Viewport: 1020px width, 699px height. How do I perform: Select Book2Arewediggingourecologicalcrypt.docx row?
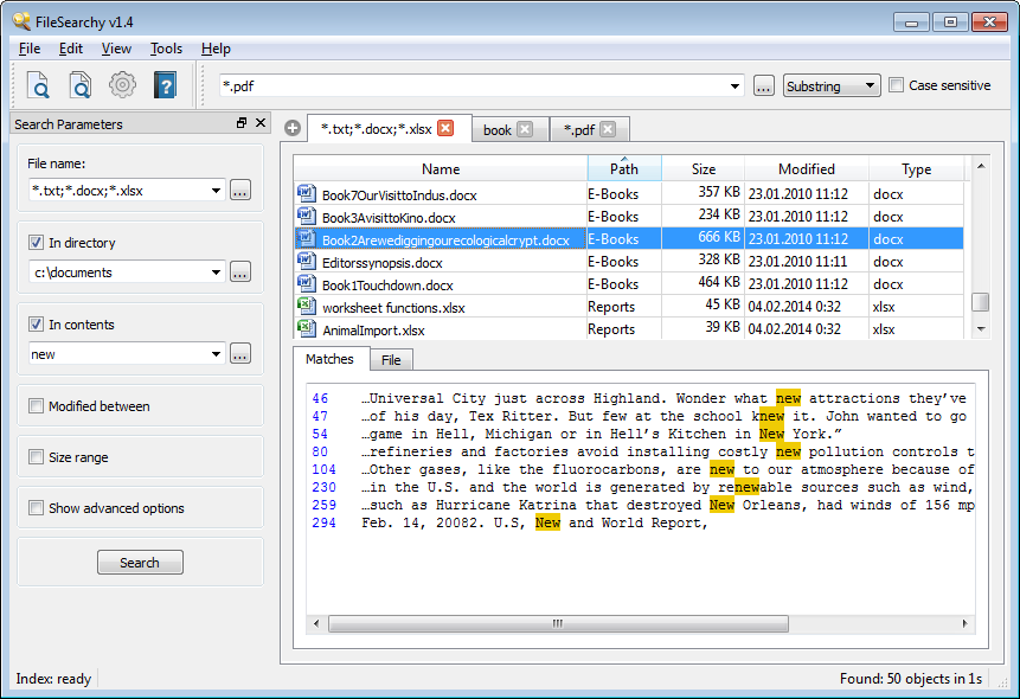(x=629, y=239)
